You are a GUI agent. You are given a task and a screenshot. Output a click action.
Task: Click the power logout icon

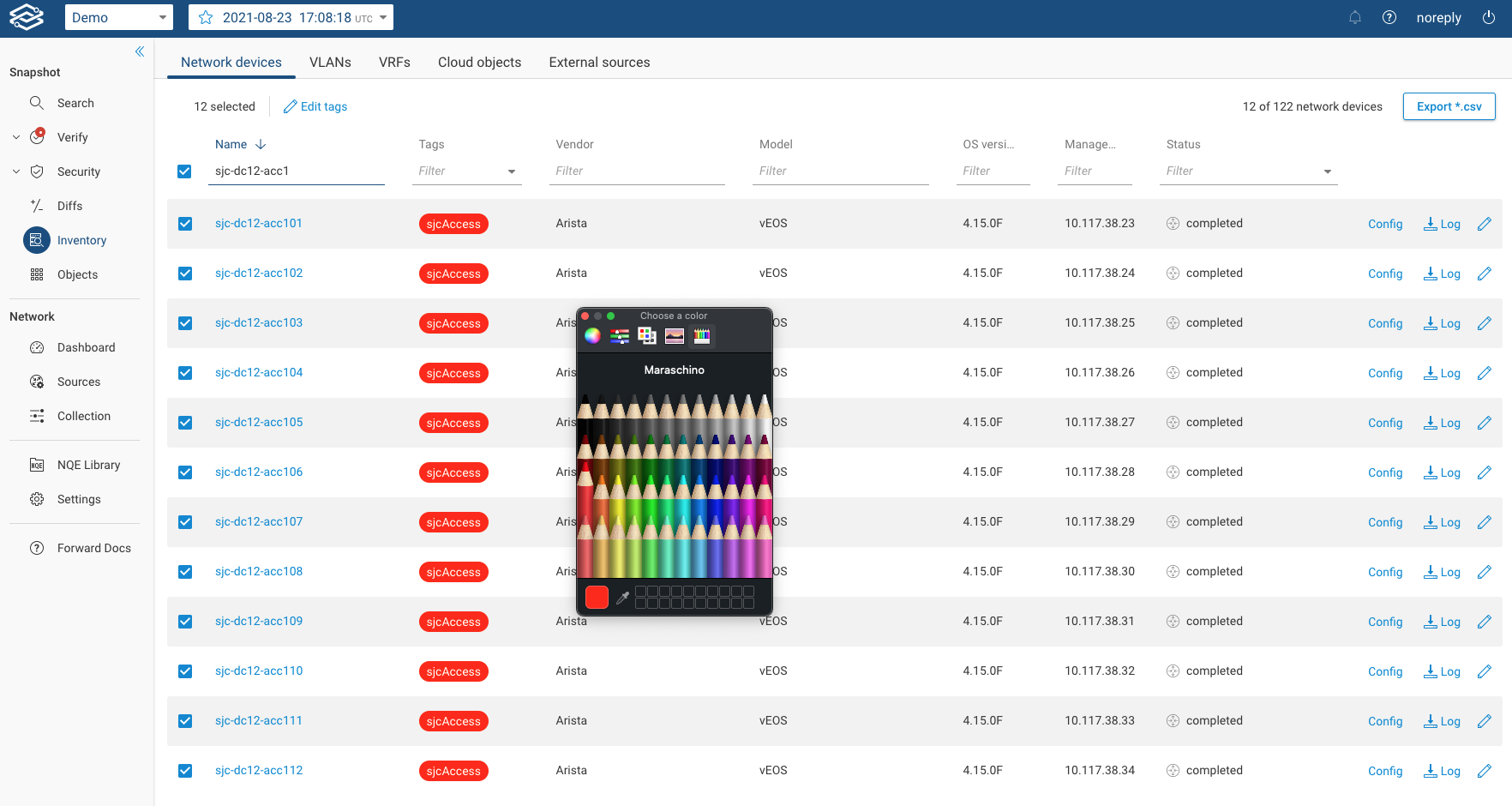[1489, 18]
